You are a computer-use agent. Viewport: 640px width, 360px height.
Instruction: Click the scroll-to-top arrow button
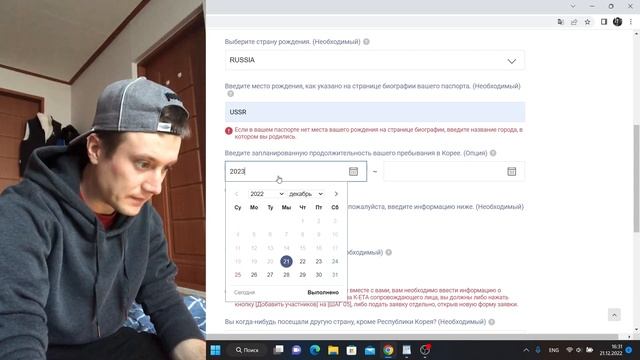614,315
